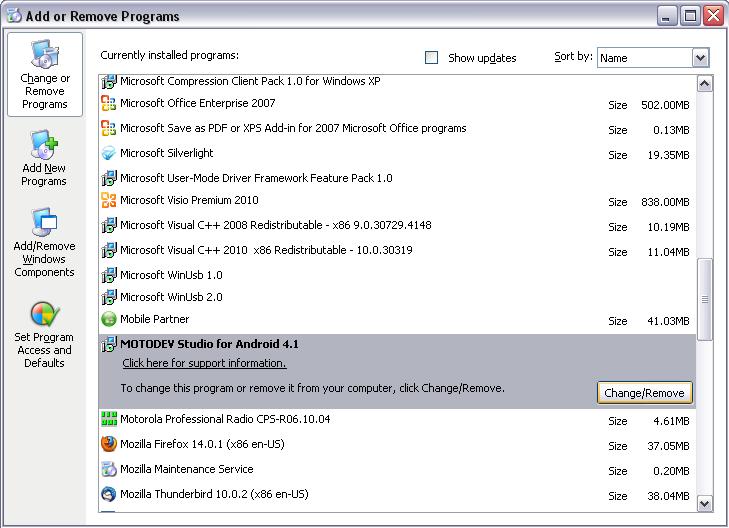Click the MOTODEV Studio for Android icon

(109, 344)
